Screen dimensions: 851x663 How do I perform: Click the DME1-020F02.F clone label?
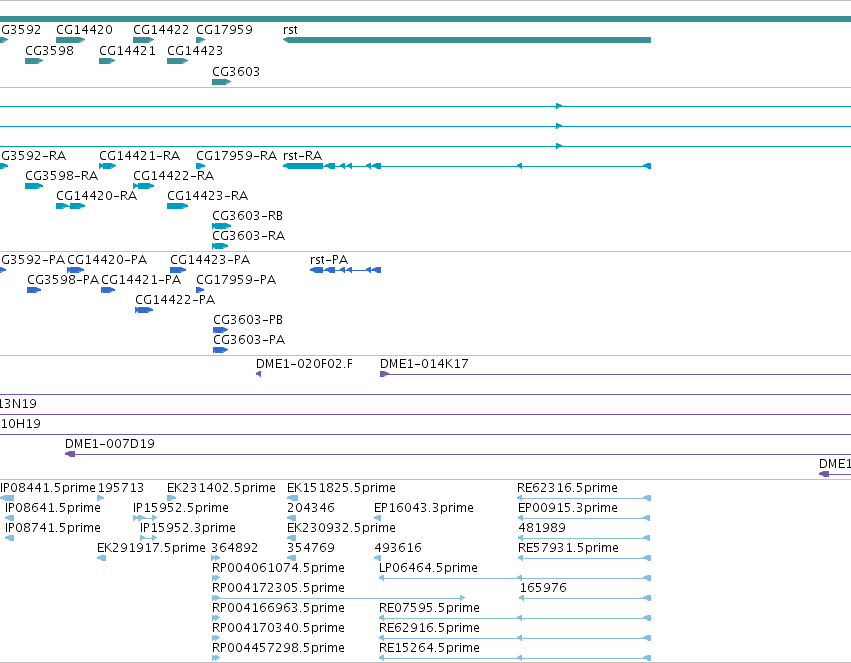[x=304, y=365]
